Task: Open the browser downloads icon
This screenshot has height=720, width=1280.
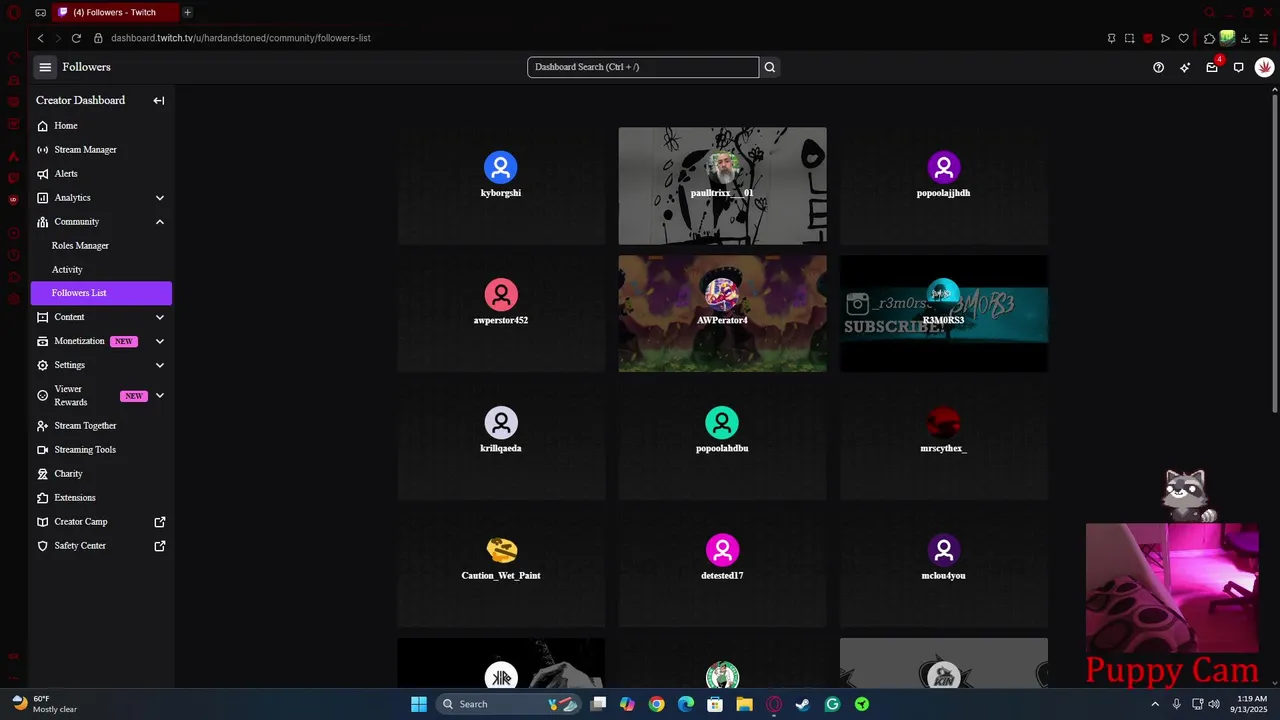Action: [1245, 38]
